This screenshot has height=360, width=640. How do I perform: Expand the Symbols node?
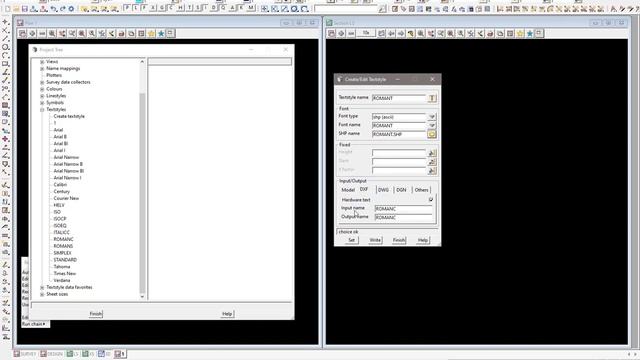42,103
